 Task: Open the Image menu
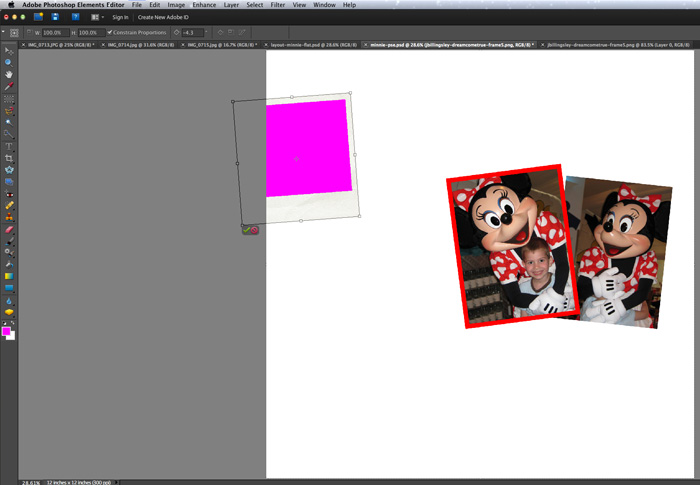tap(176, 4)
